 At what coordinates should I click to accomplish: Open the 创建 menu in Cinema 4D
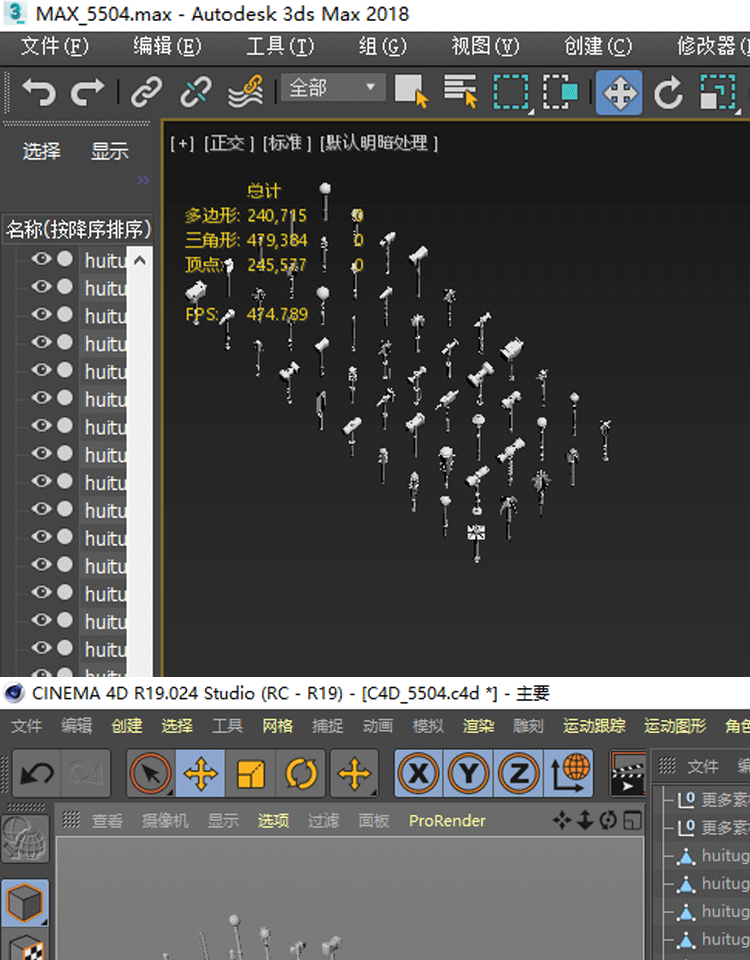tap(127, 726)
